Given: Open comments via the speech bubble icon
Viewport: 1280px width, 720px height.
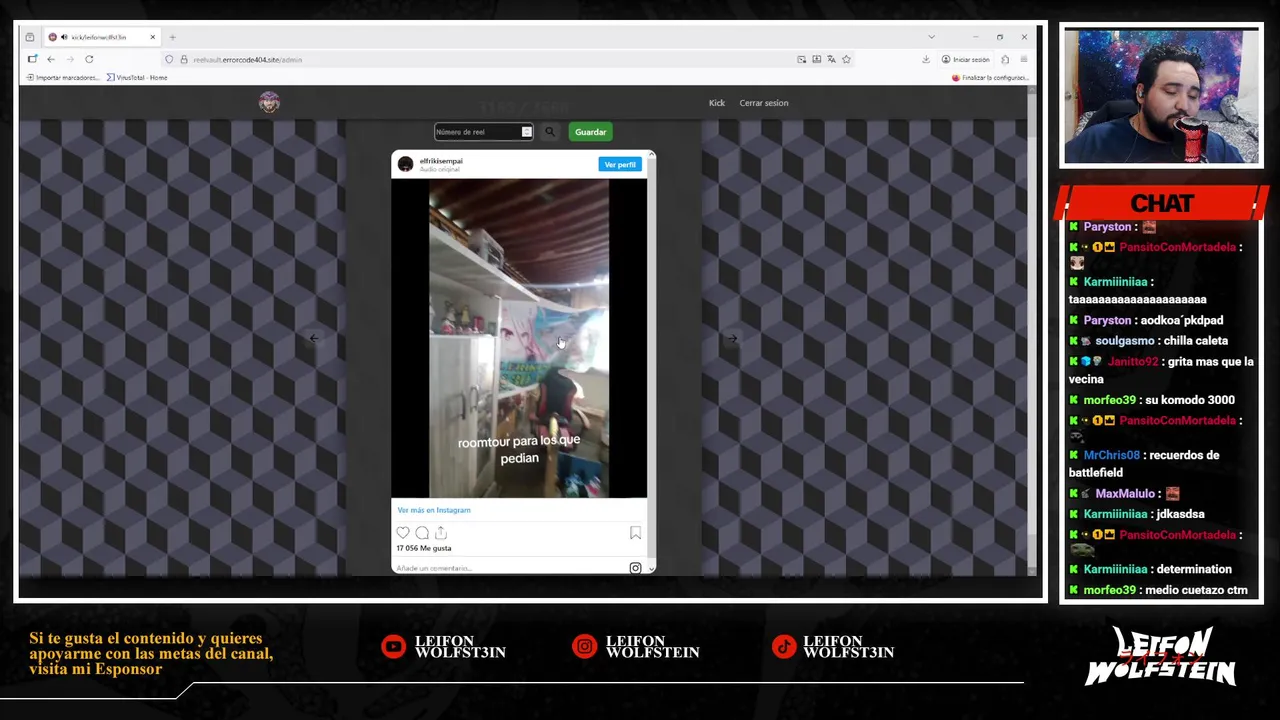Looking at the screenshot, I should [422, 533].
